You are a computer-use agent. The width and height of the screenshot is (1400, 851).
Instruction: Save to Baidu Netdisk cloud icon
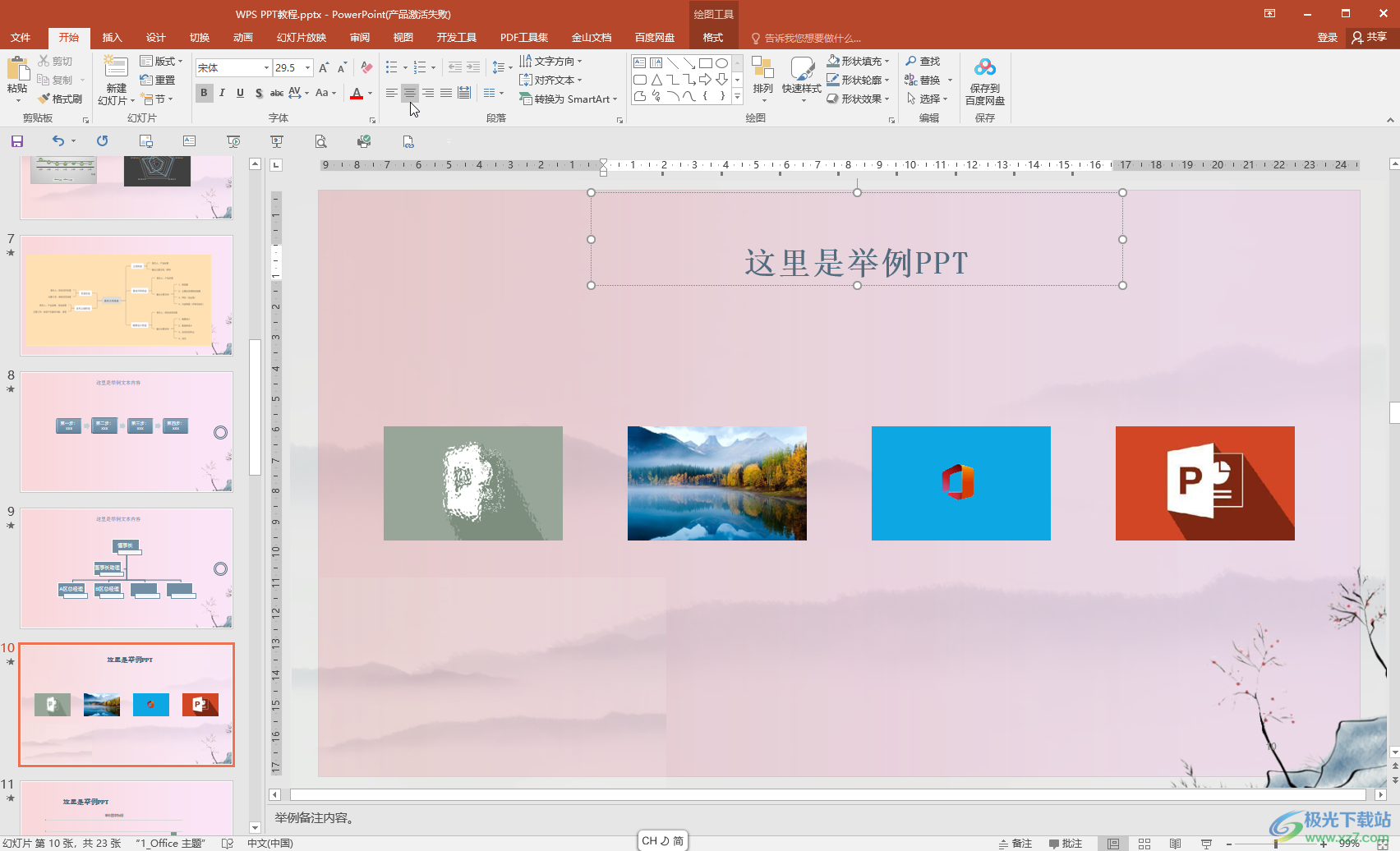[985, 67]
